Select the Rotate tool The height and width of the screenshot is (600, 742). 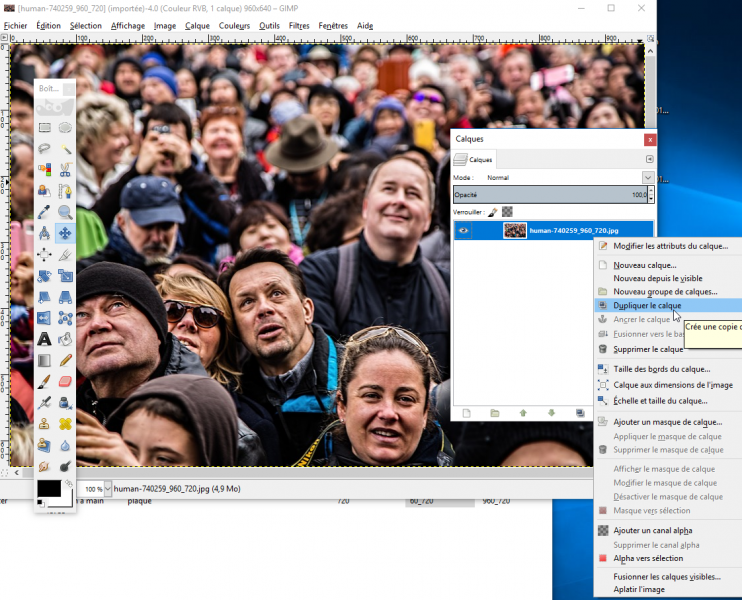coord(44,275)
